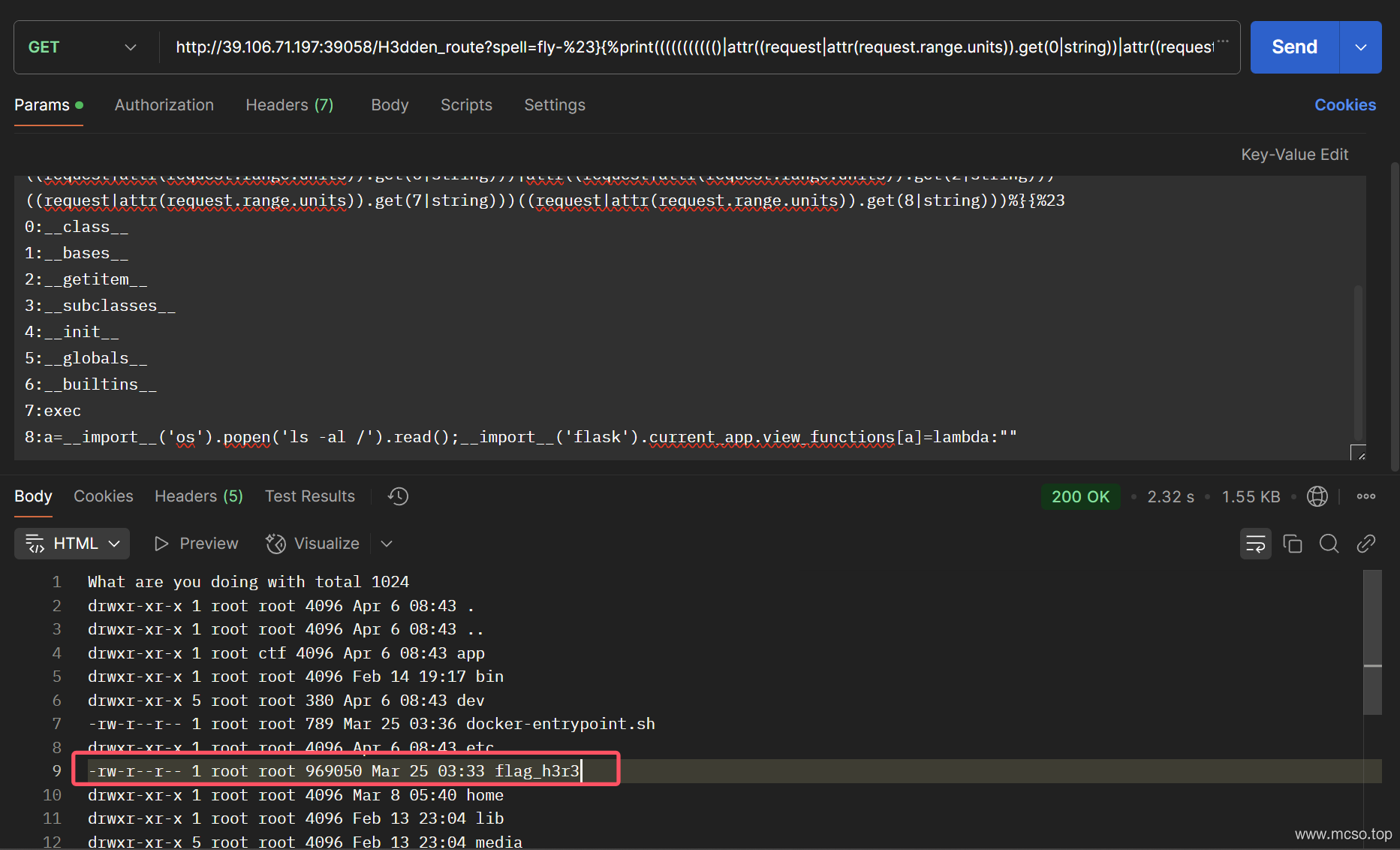
Task: Click the response time '2.32 s'
Action: point(1170,496)
